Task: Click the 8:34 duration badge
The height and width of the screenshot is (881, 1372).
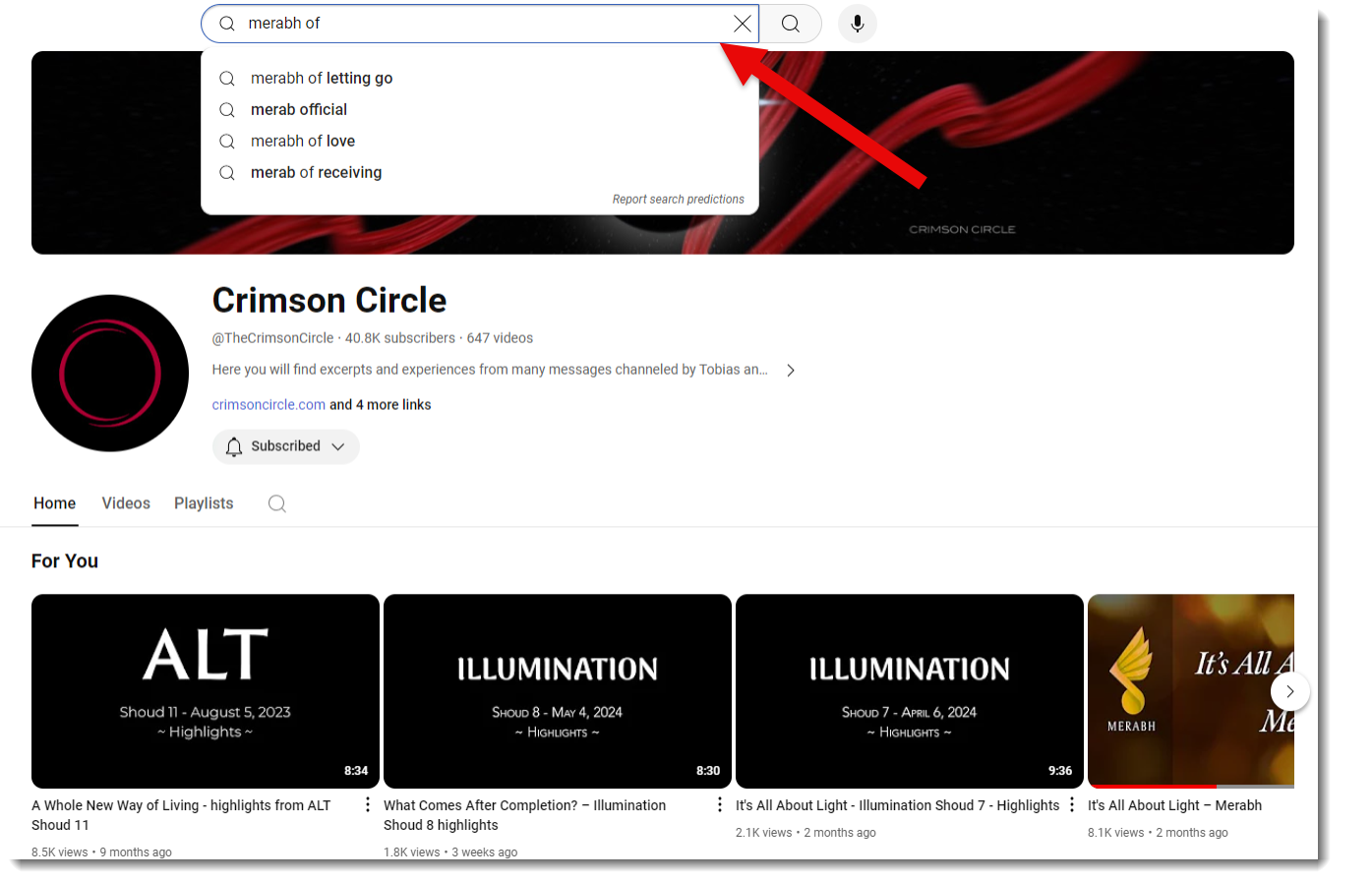Action: pos(356,771)
